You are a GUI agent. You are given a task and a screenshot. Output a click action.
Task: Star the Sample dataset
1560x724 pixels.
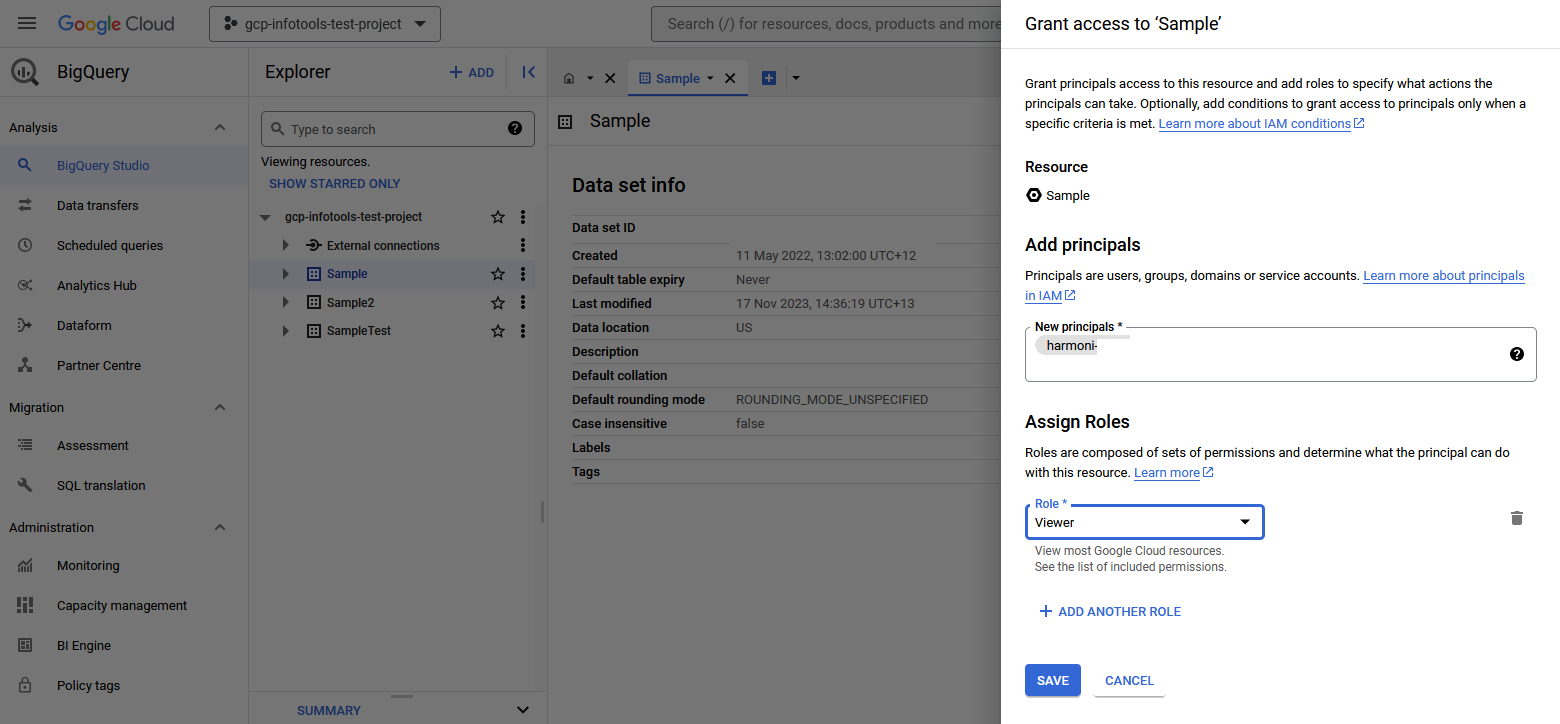(498, 274)
